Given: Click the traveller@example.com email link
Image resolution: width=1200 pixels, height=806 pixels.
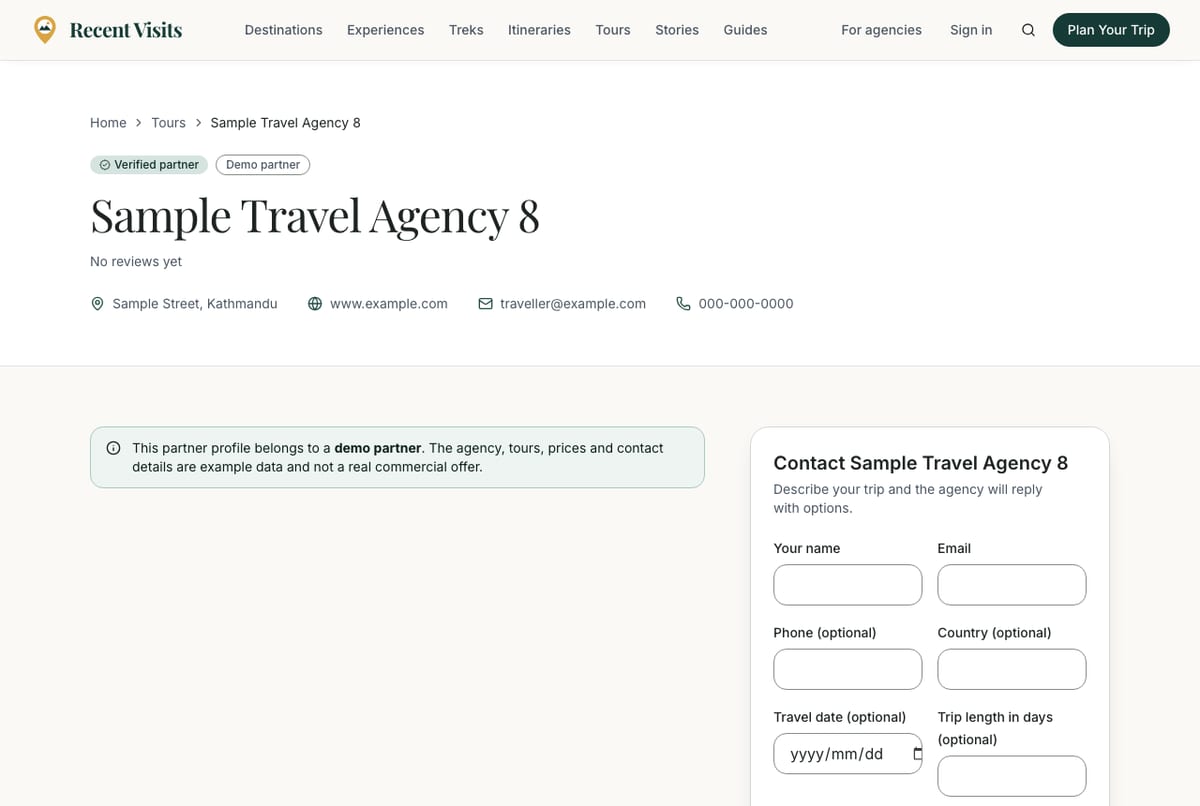Looking at the screenshot, I should [x=573, y=303].
